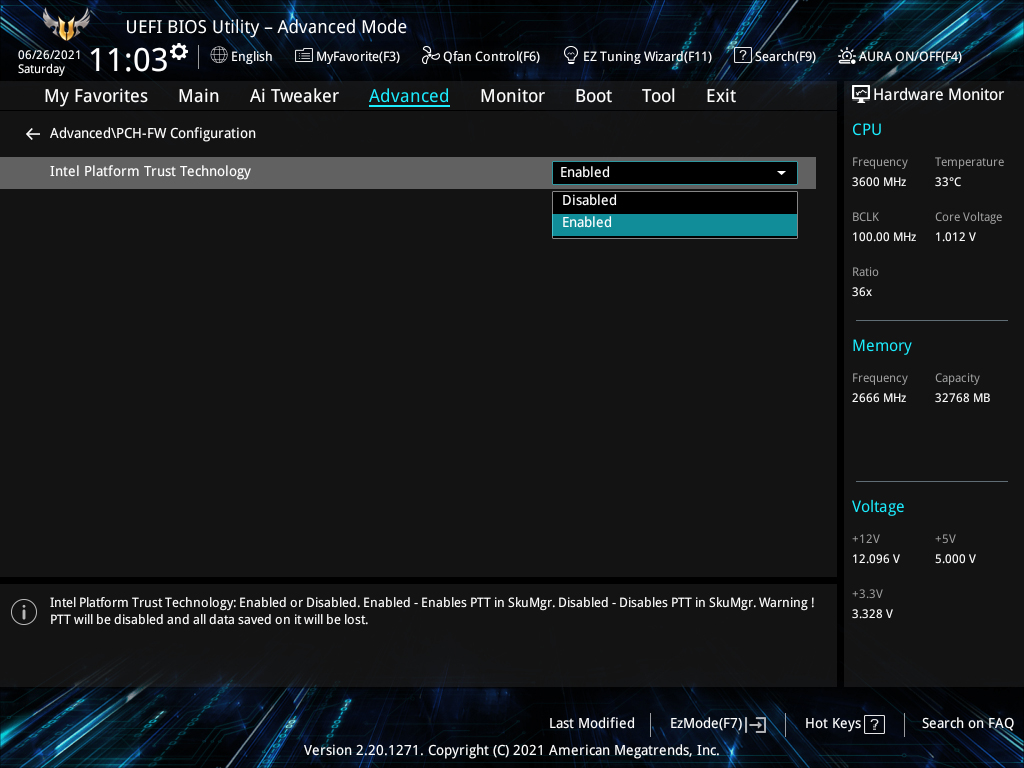This screenshot has width=1024, height=768.
Task: Select the Advanced tab
Action: click(409, 96)
